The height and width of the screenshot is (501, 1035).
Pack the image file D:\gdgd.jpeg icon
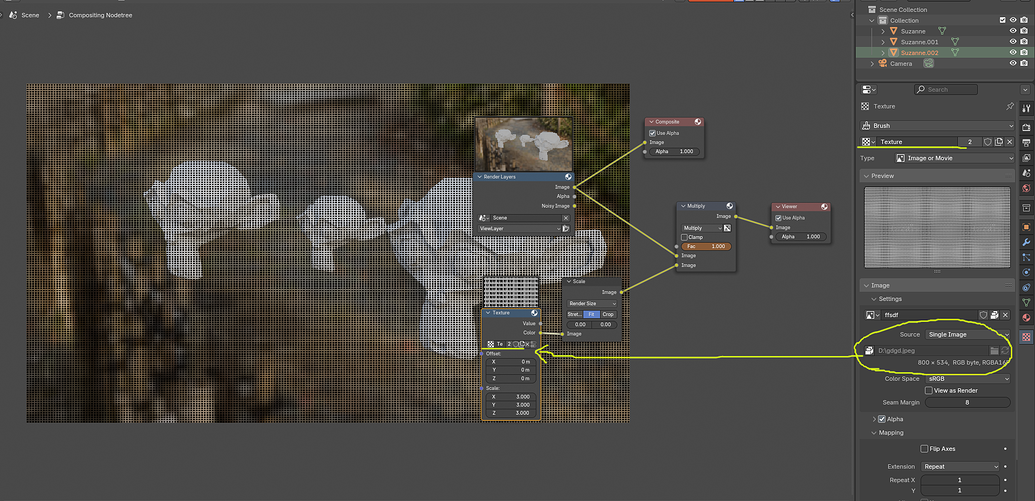(x=869, y=351)
